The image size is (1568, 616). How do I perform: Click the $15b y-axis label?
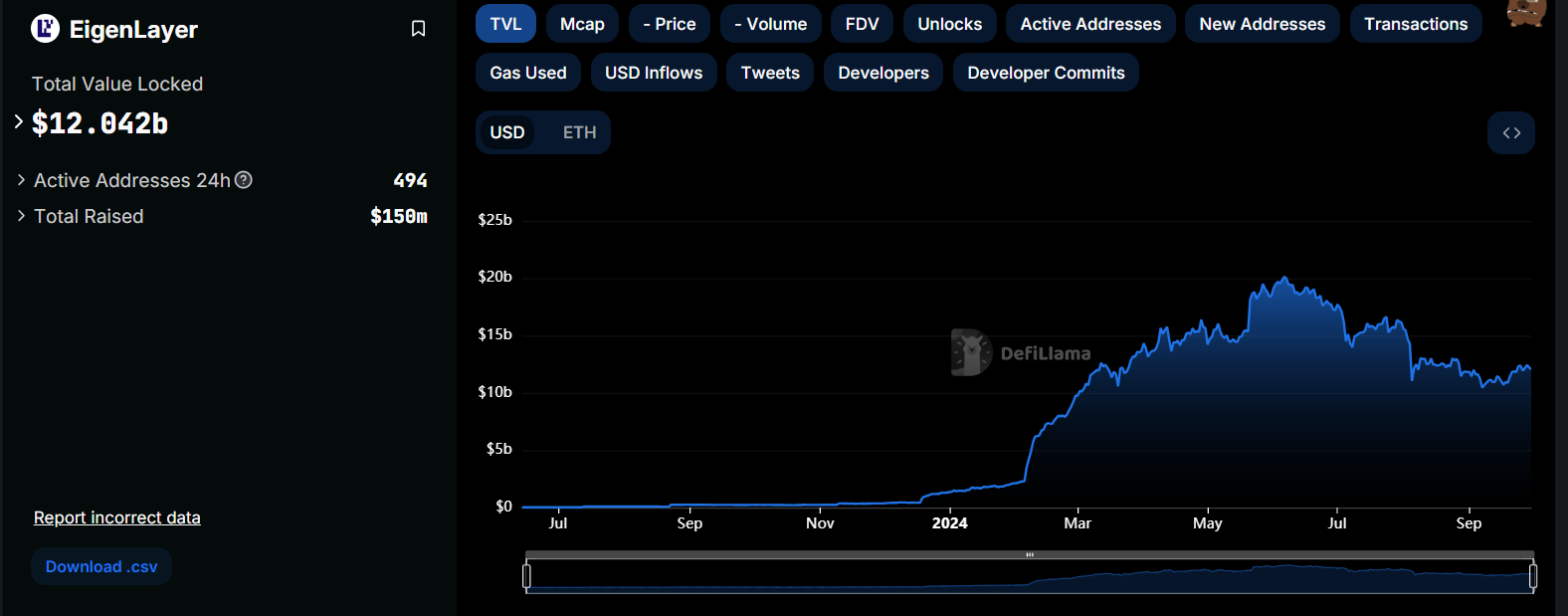tap(495, 334)
